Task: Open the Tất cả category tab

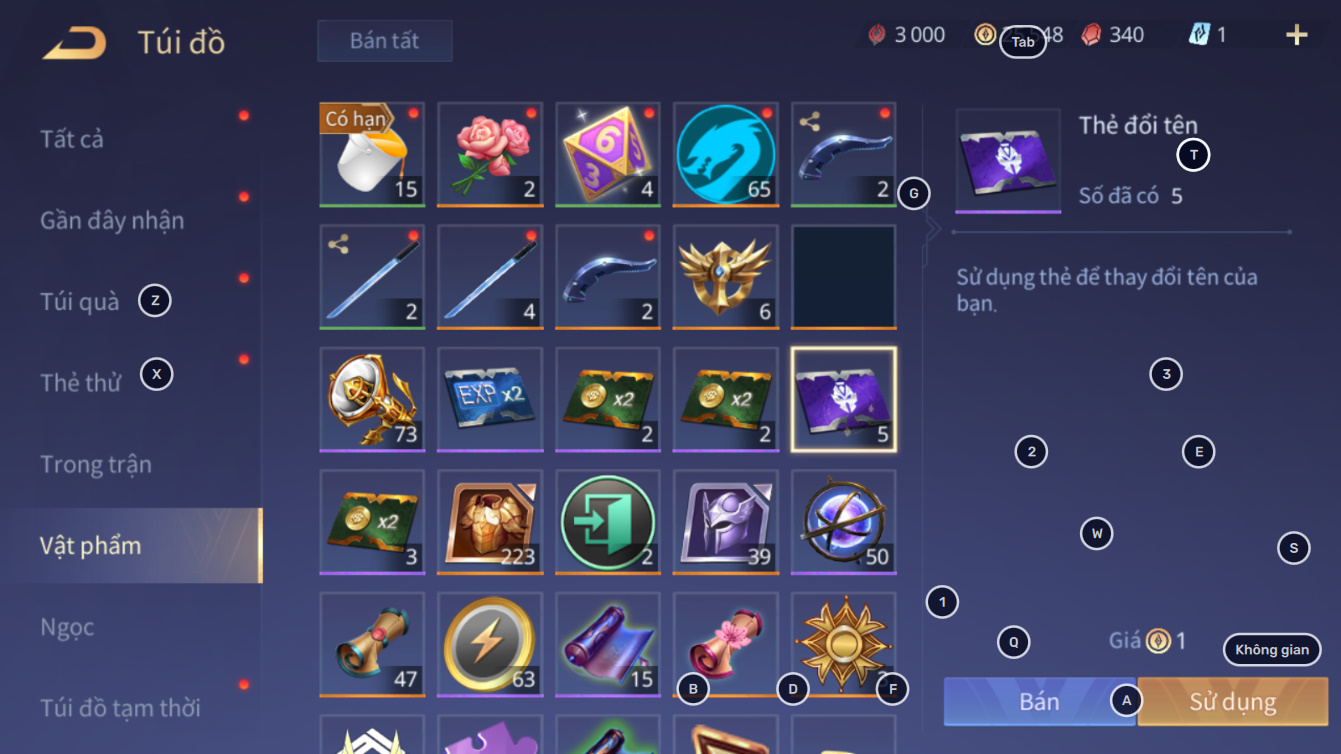Action: 72,139
